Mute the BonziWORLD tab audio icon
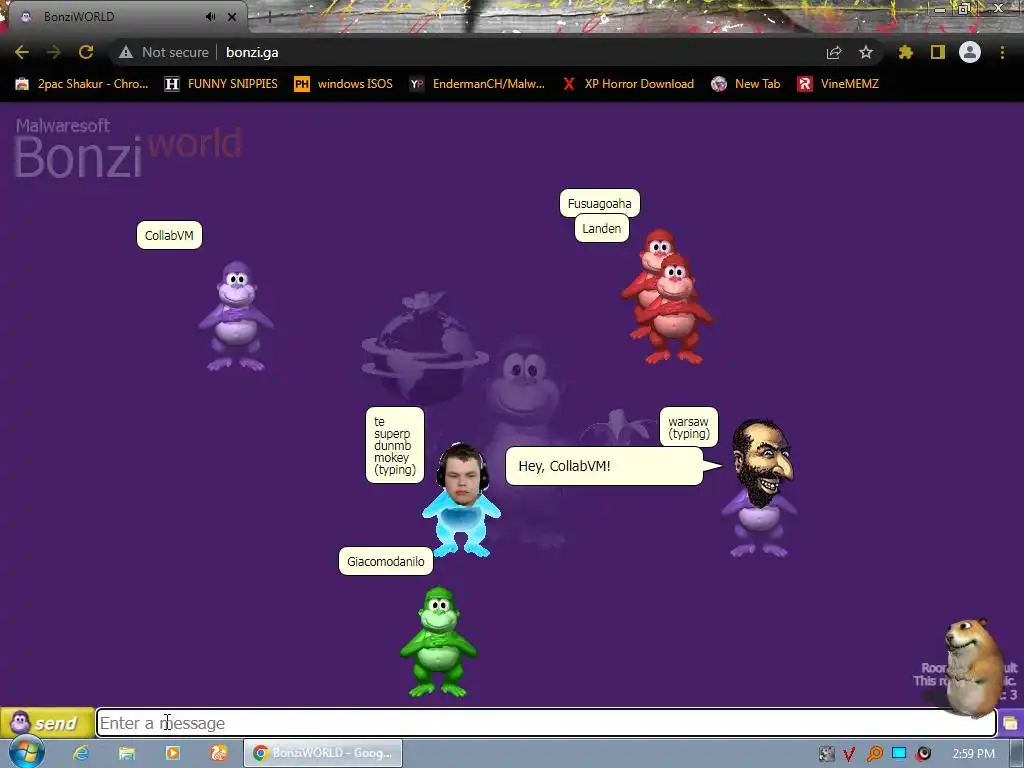The width and height of the screenshot is (1024, 768). pyautogui.click(x=210, y=17)
